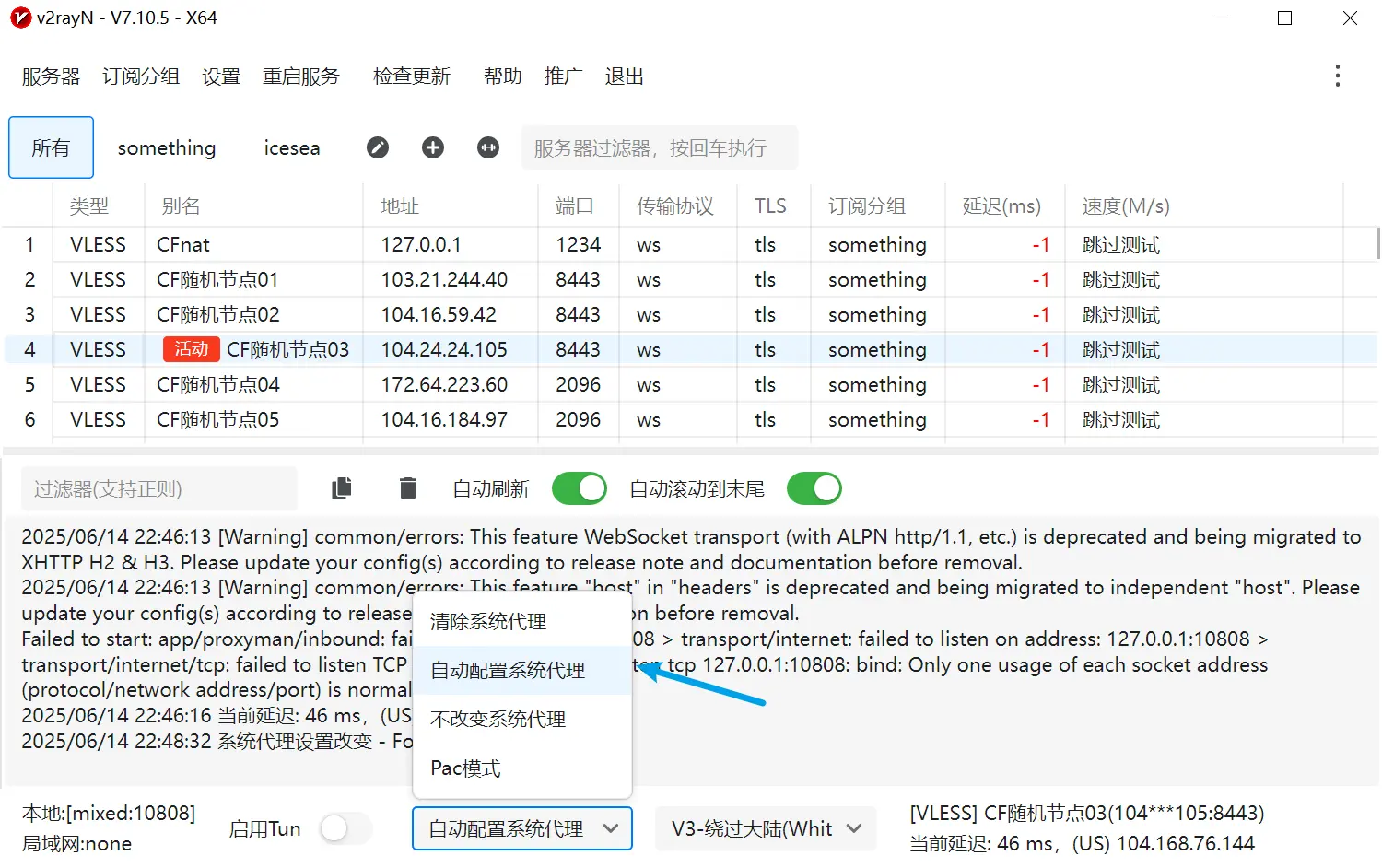Image resolution: width=1382 pixels, height=868 pixels.
Task: Click the 退出 menu item
Action: tap(625, 76)
